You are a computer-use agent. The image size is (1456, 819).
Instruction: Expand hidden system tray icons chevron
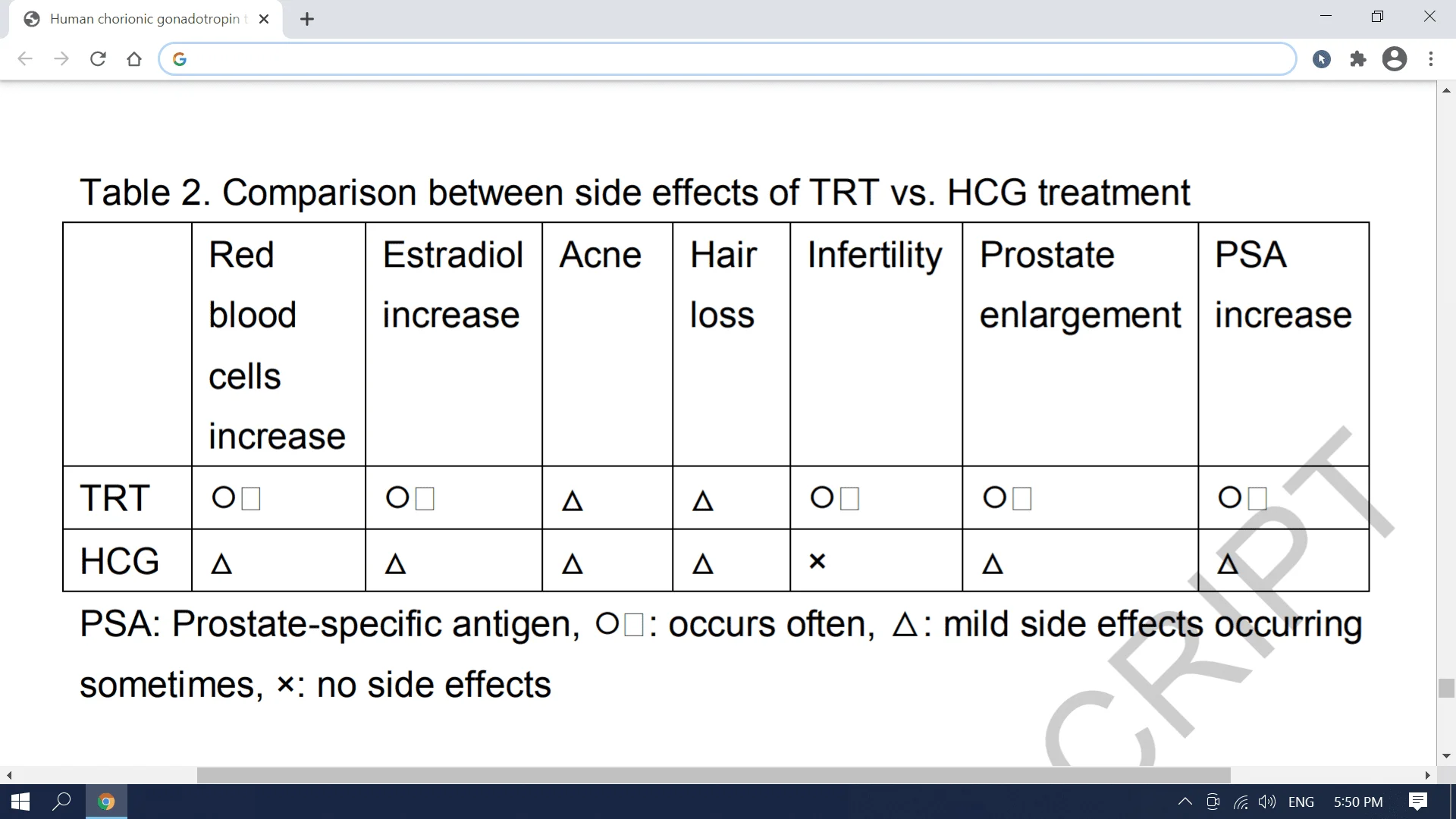[x=1185, y=802]
